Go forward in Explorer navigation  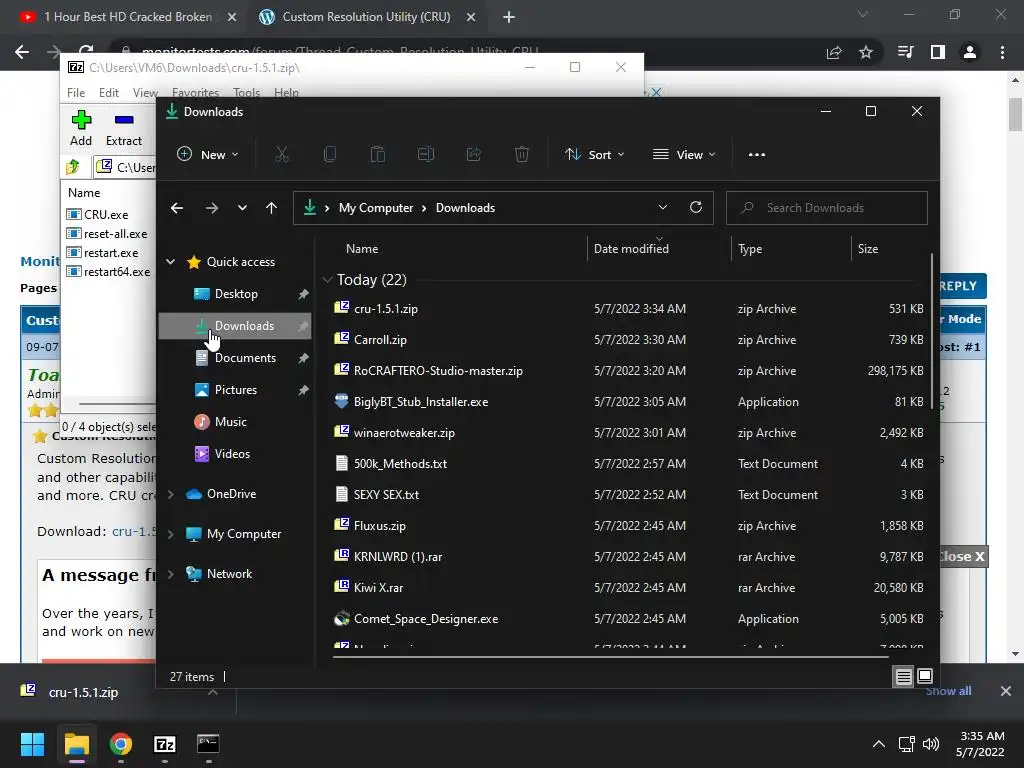(212, 208)
